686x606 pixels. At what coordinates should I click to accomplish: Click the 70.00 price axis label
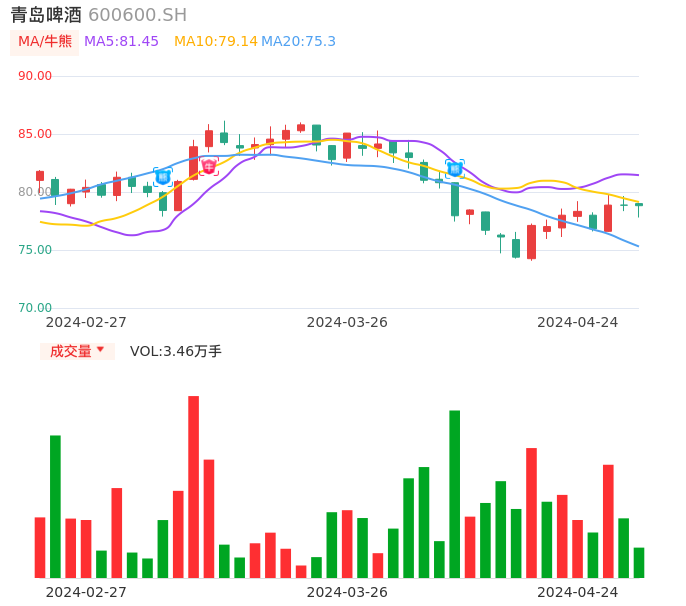[x=35, y=308]
